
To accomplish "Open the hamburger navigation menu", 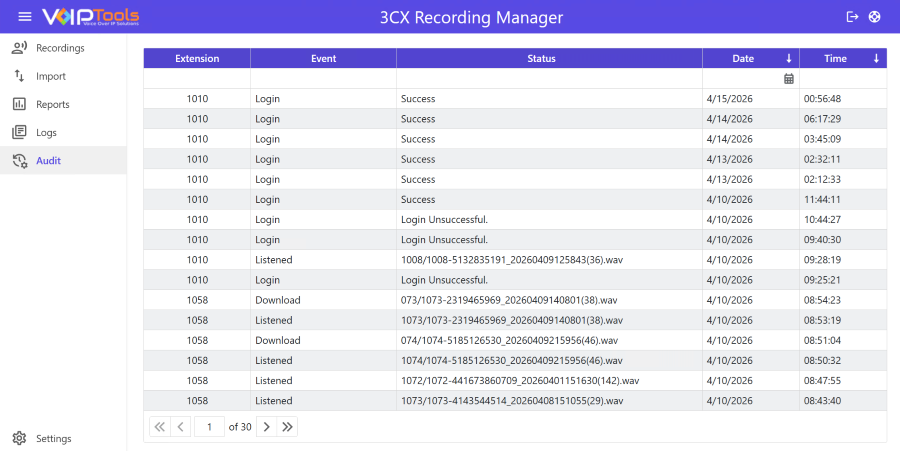I will [24, 17].
